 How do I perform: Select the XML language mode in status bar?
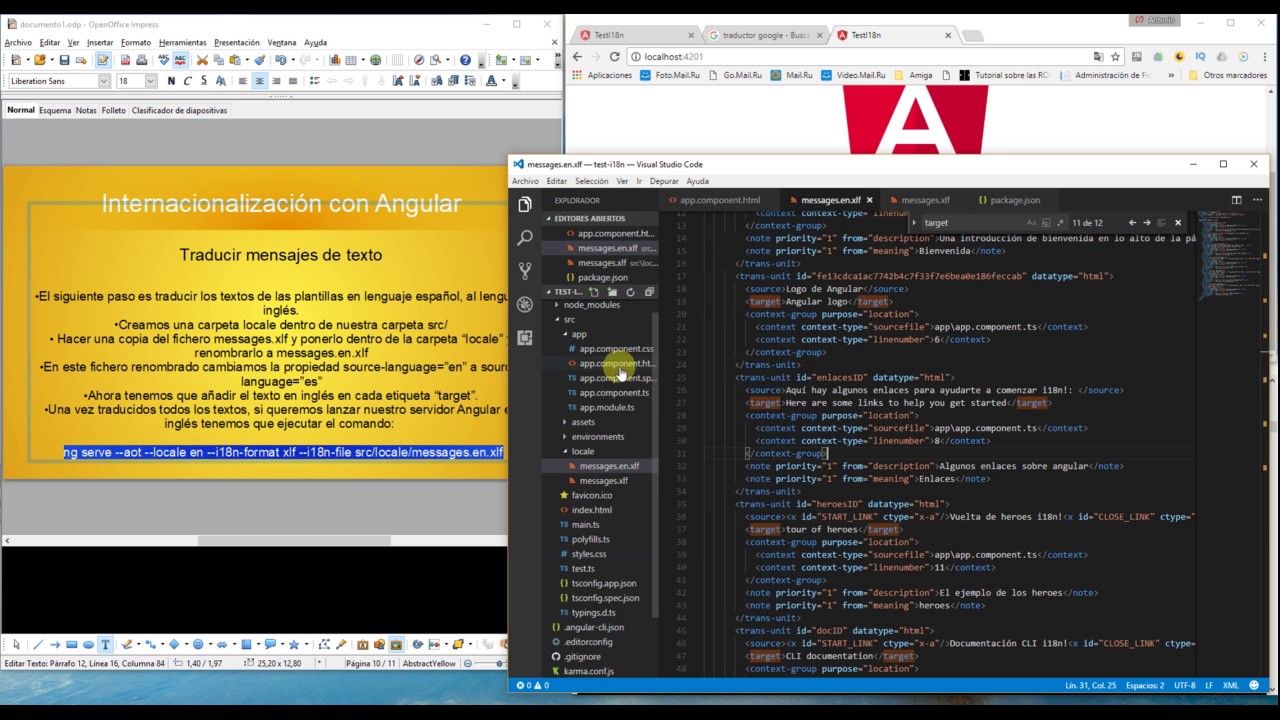pos(1231,686)
